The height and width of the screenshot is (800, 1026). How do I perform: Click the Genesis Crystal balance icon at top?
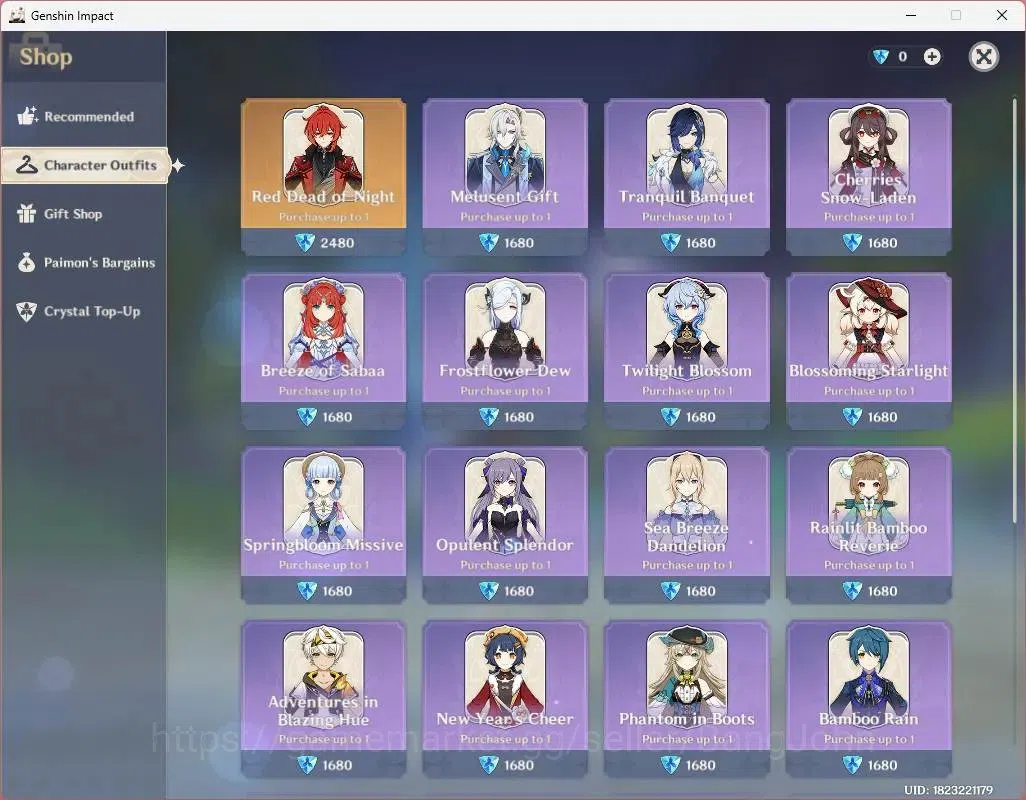pyautogui.click(x=881, y=57)
